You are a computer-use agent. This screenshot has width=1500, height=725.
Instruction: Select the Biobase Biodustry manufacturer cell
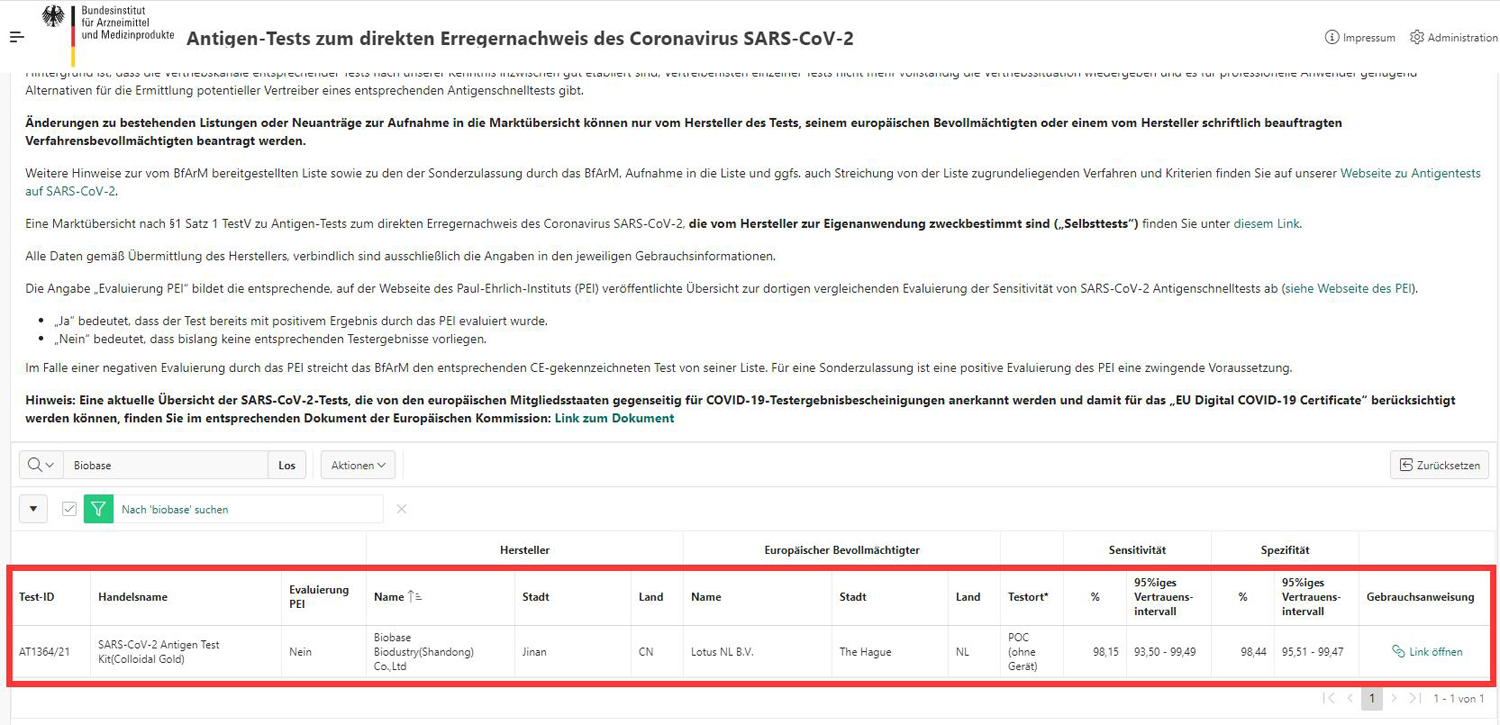coord(440,652)
